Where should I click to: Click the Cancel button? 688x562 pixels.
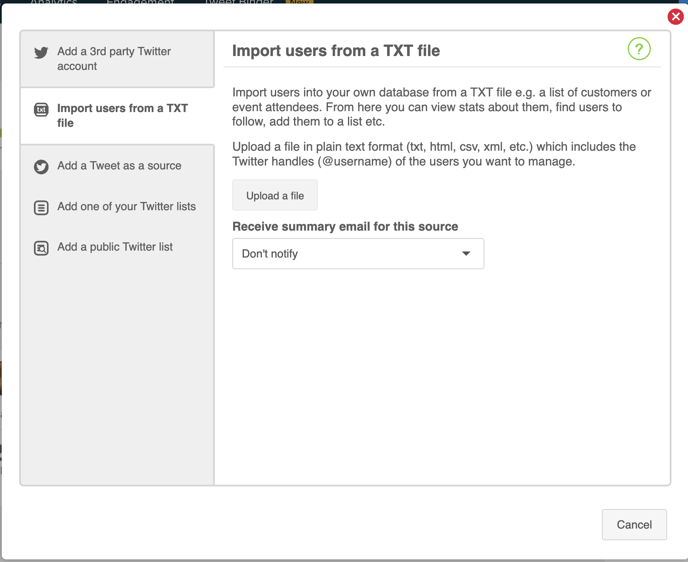coord(634,524)
